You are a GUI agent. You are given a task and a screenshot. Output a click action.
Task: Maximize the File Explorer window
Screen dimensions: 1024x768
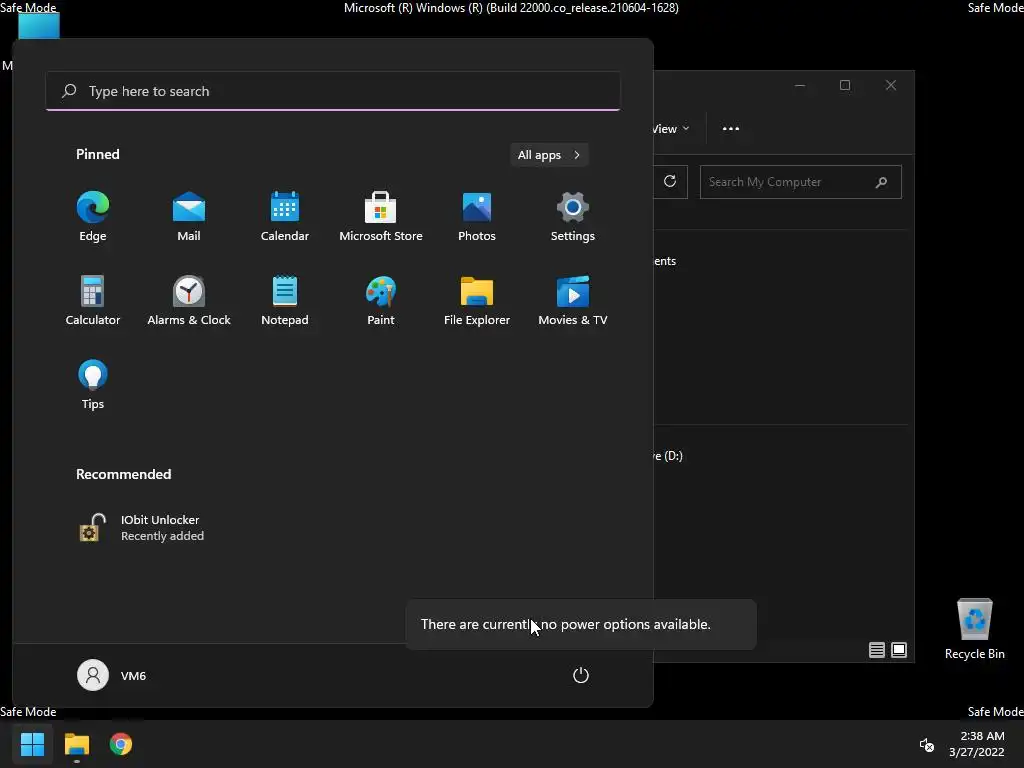pyautogui.click(x=845, y=85)
